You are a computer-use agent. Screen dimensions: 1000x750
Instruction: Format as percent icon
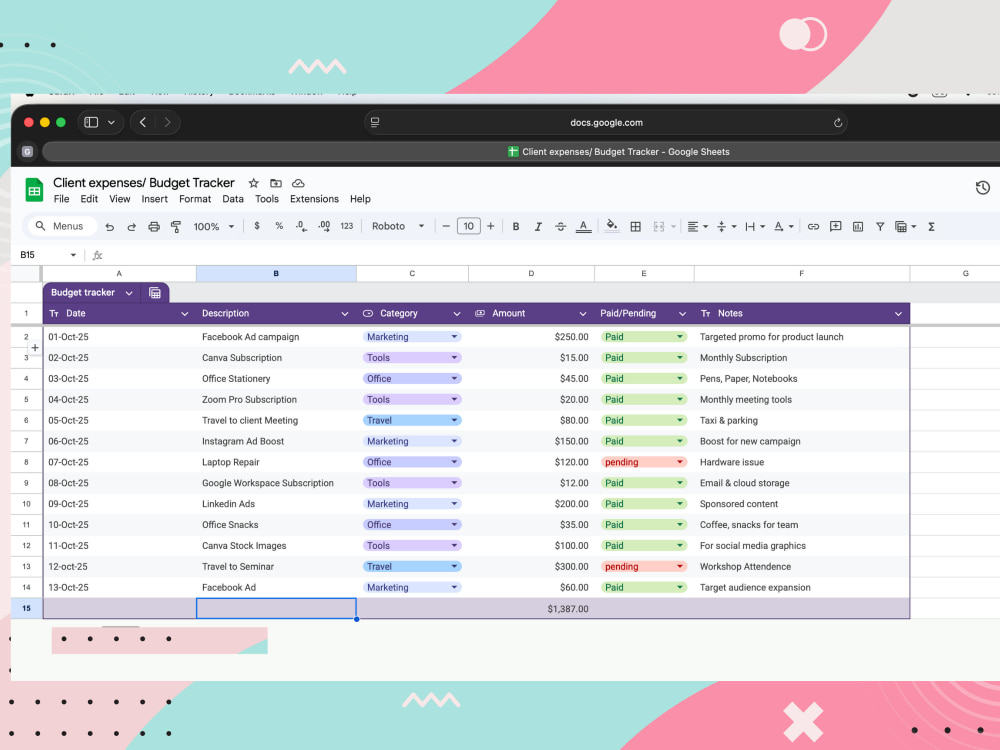279,226
